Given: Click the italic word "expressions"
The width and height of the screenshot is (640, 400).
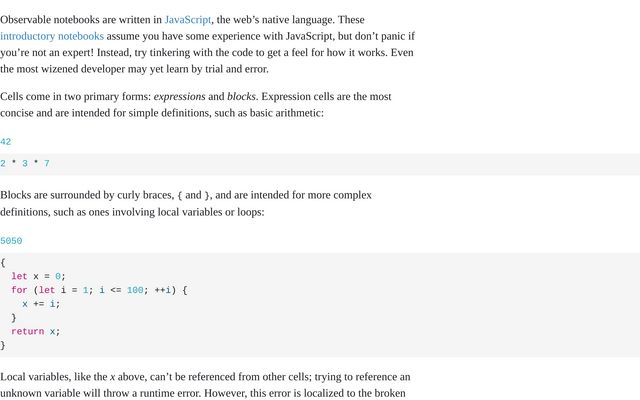Looking at the screenshot, I should 179,97.
